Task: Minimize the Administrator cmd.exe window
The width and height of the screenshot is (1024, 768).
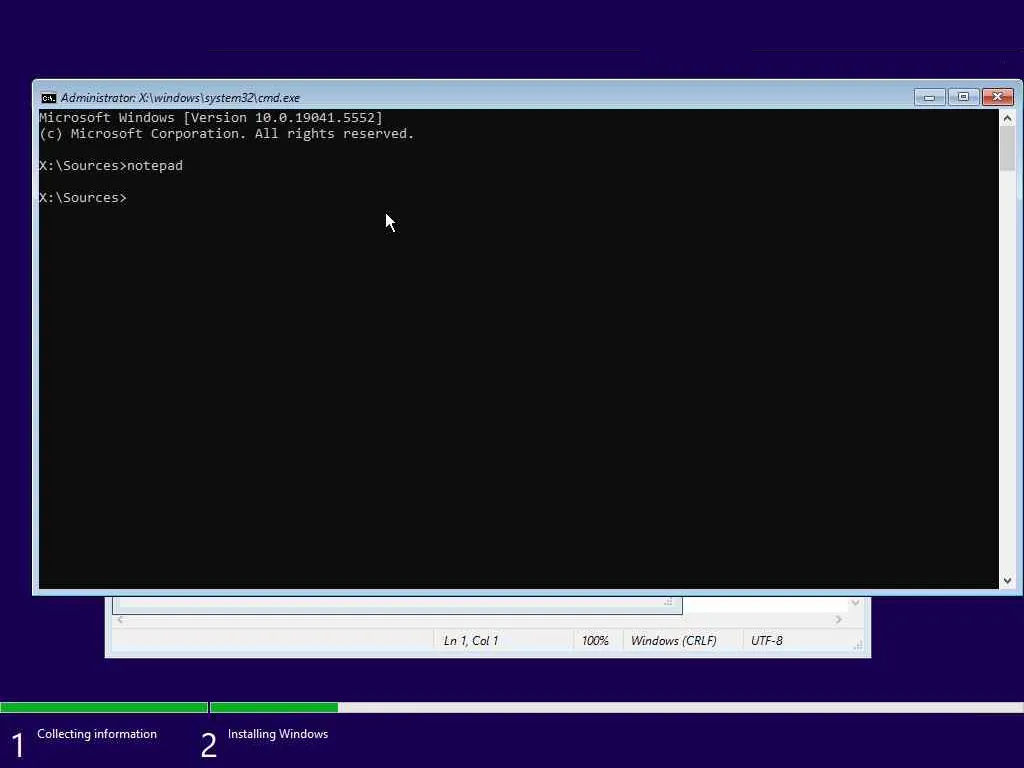Action: click(x=929, y=97)
